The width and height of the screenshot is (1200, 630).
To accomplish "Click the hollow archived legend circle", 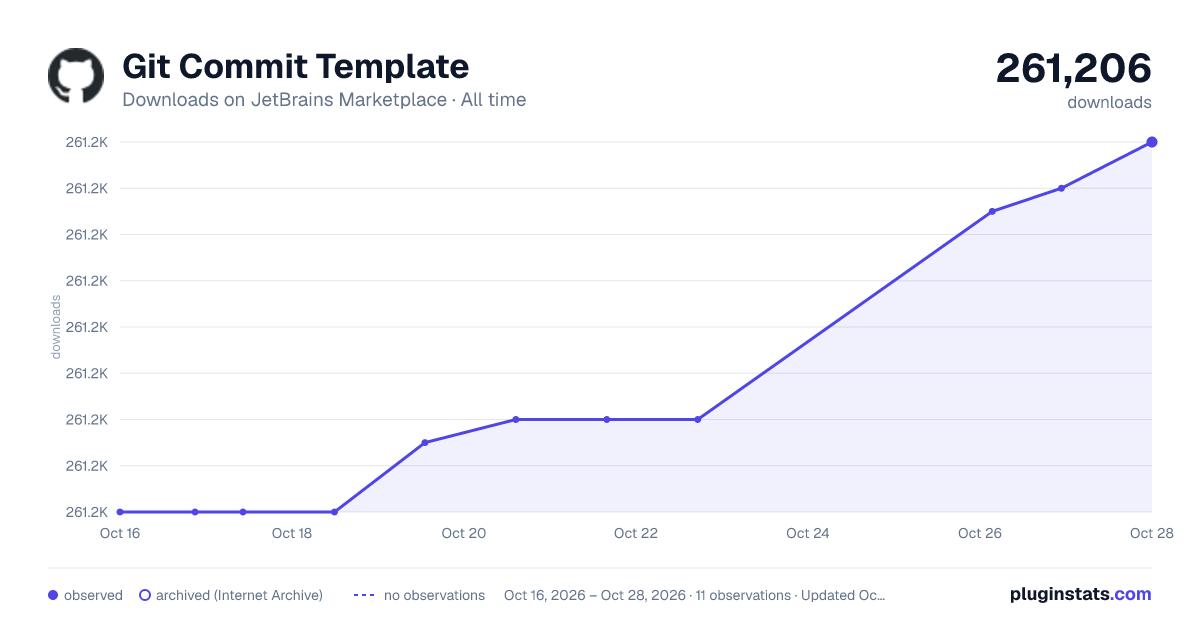I will click(145, 595).
